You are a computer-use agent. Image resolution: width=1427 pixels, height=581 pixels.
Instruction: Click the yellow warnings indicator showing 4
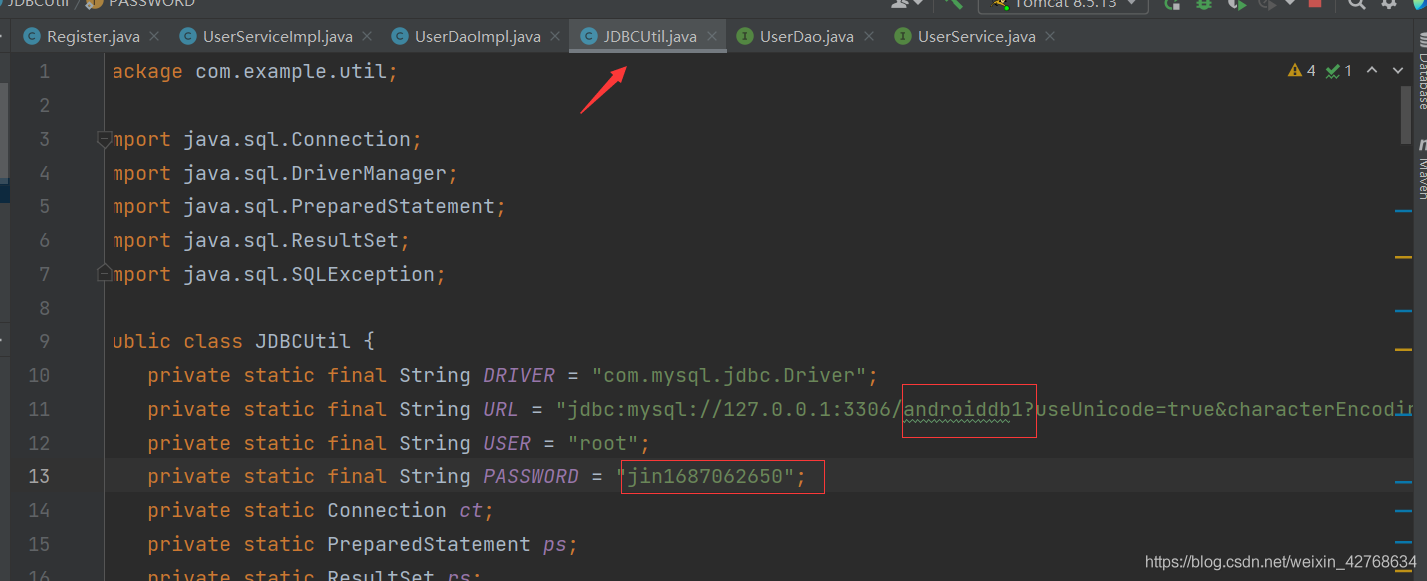[x=1303, y=71]
